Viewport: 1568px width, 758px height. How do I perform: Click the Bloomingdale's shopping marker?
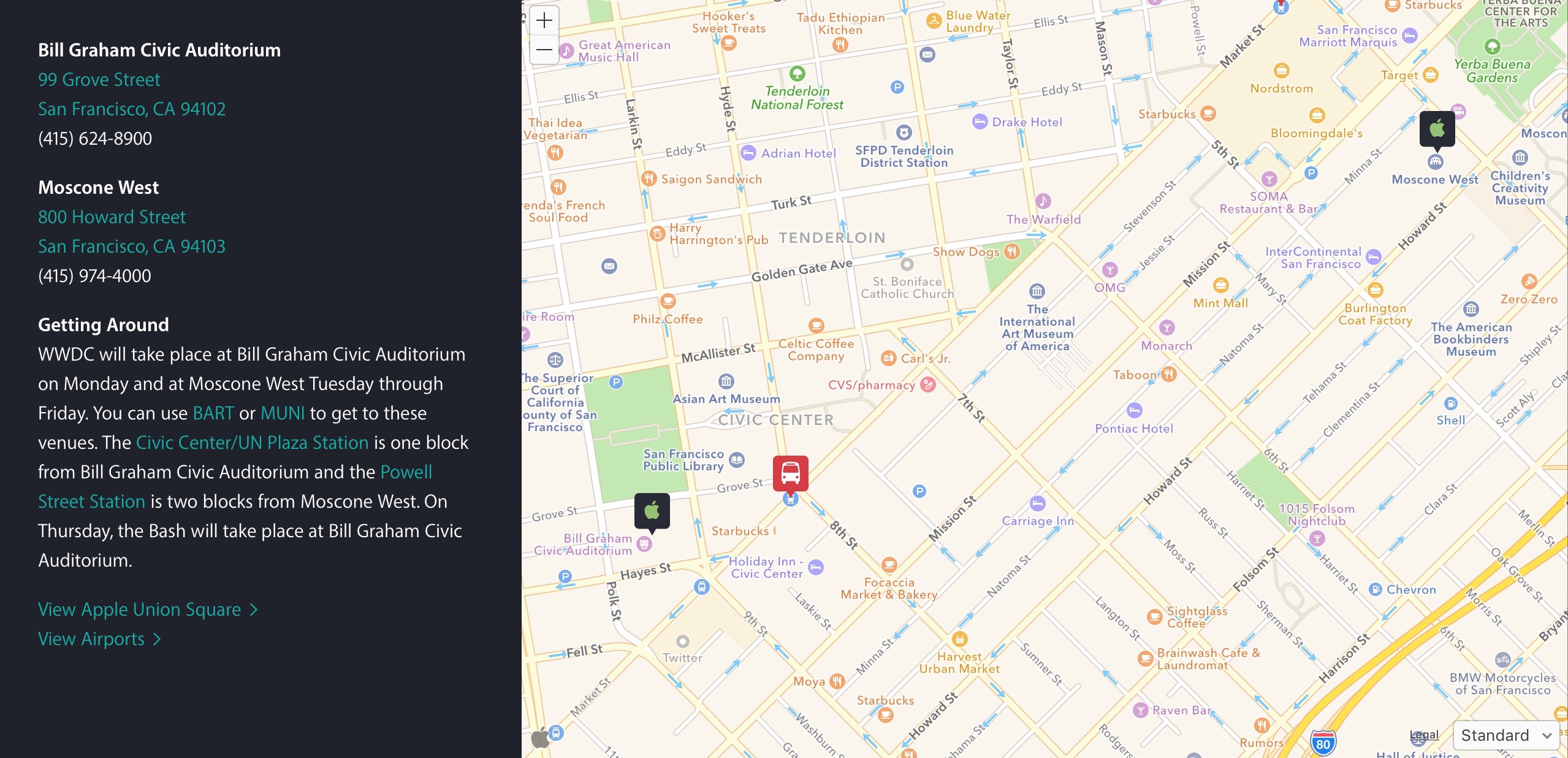tap(1317, 115)
